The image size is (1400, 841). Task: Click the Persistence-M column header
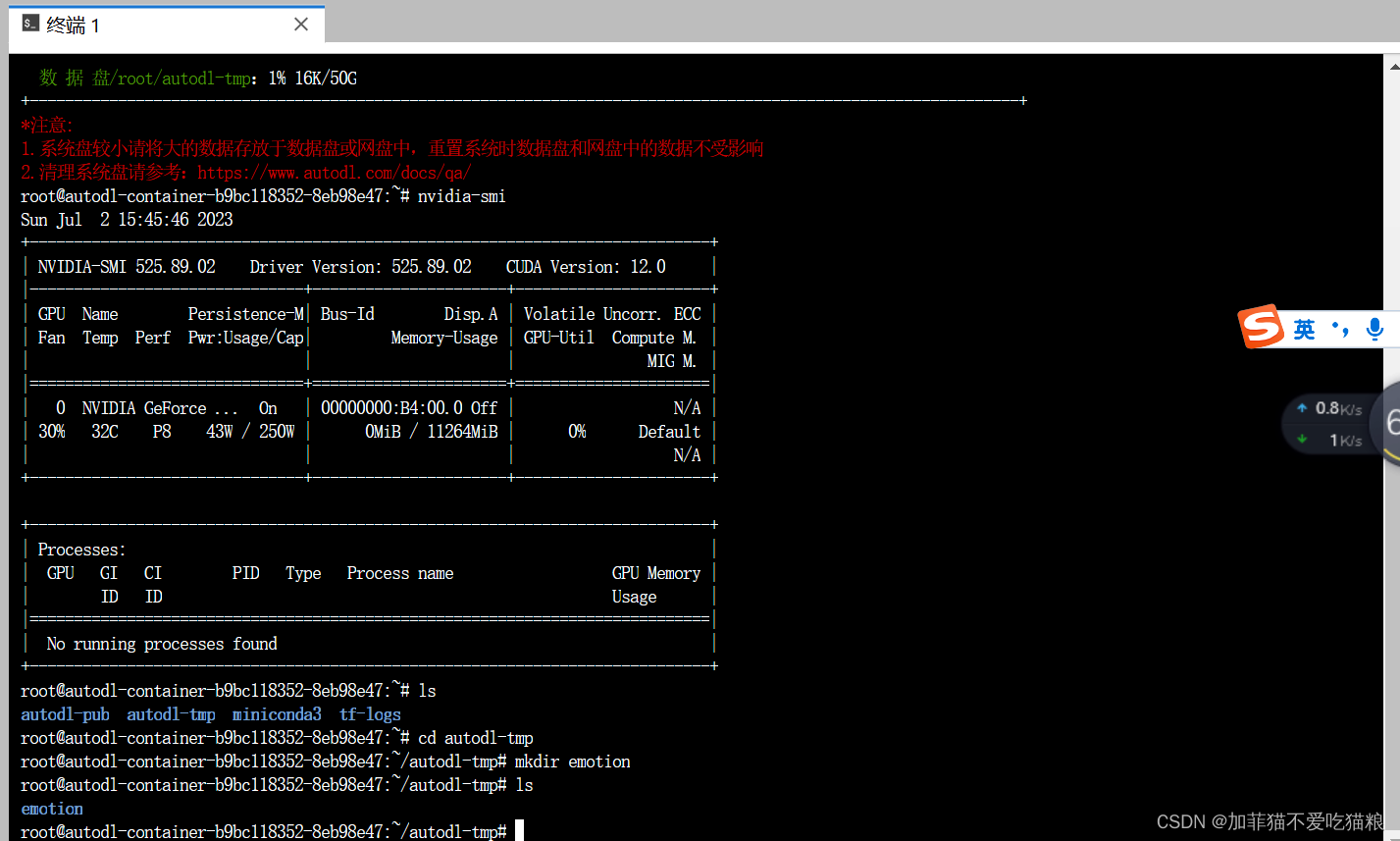pos(245,314)
